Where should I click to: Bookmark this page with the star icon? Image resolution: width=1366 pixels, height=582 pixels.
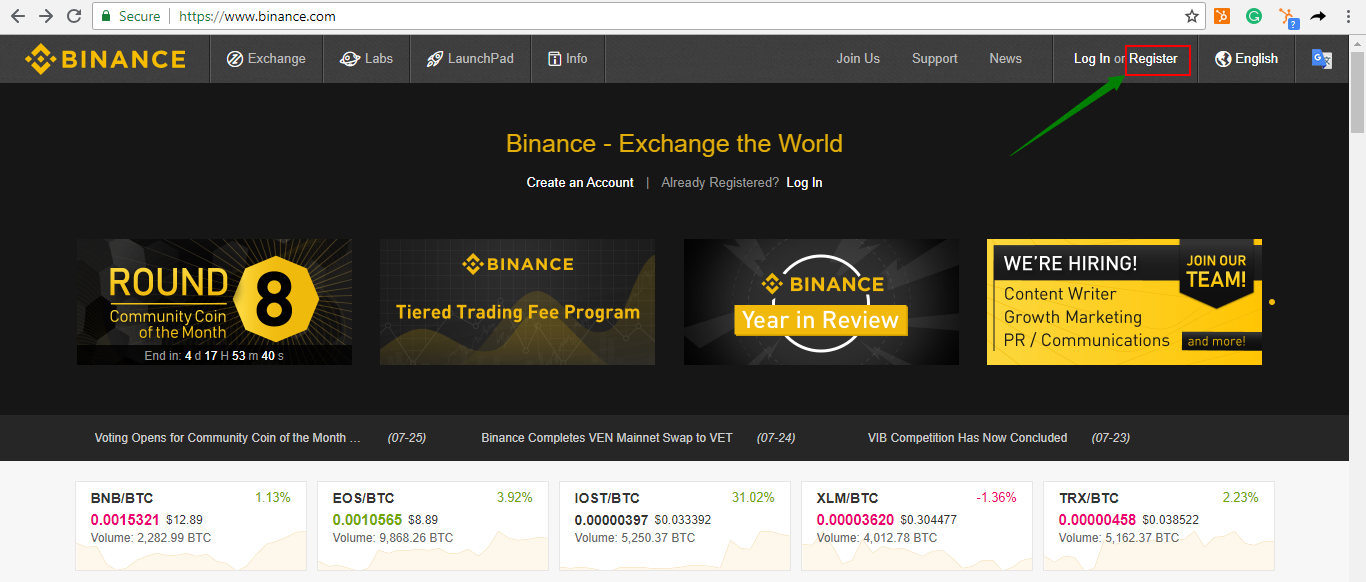pos(1191,16)
